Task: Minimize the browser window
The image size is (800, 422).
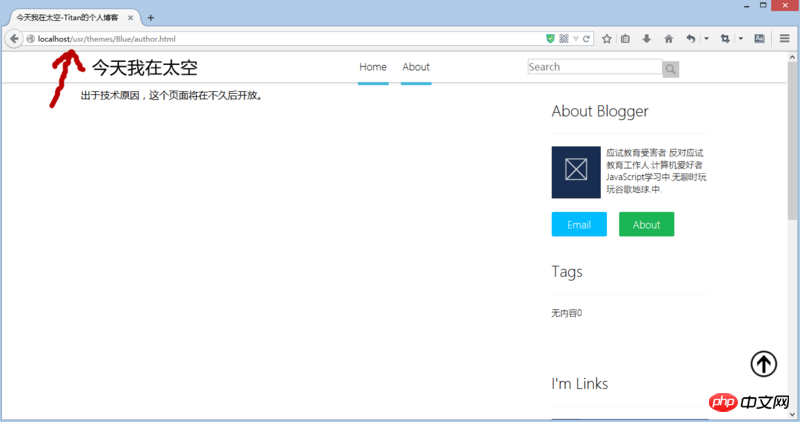Action: [x=746, y=6]
